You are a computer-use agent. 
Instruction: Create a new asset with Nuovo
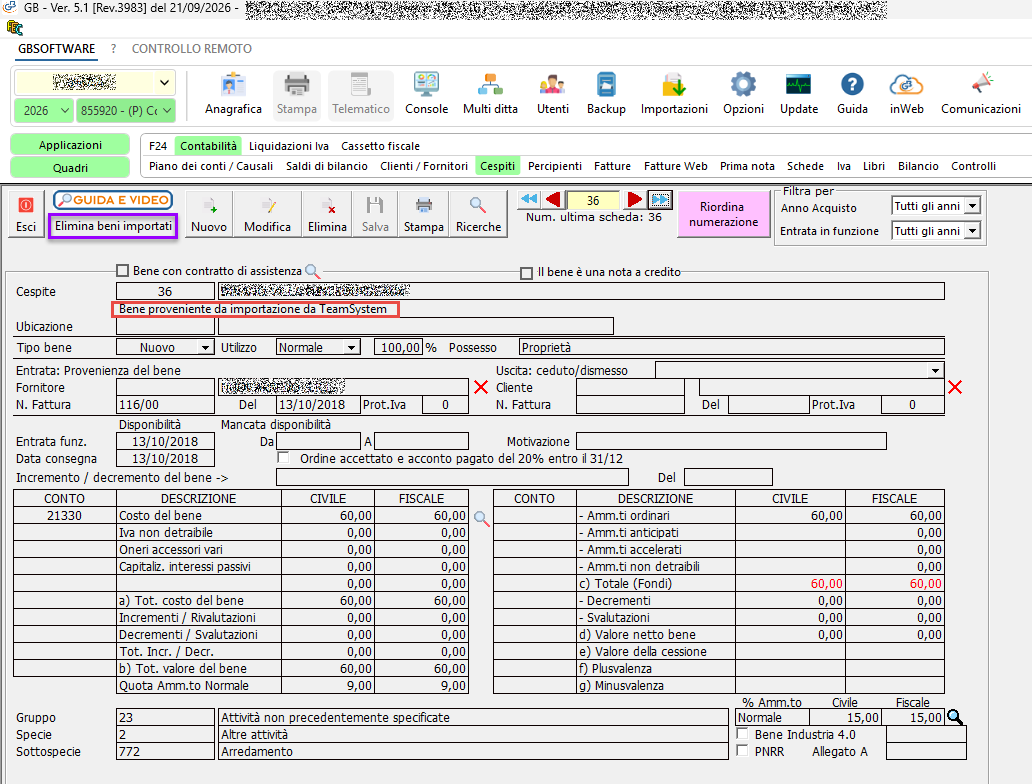[209, 215]
